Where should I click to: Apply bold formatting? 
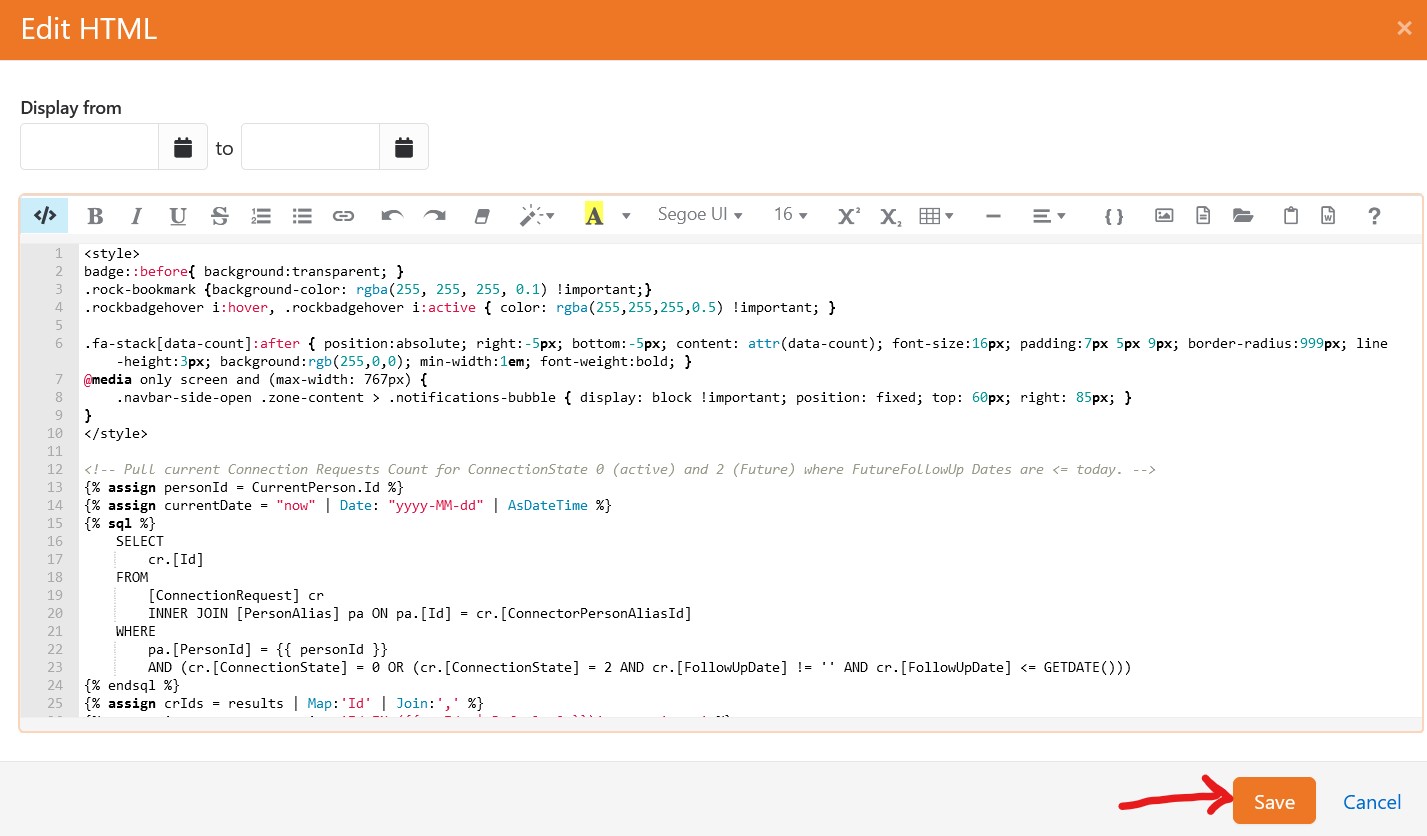click(95, 215)
